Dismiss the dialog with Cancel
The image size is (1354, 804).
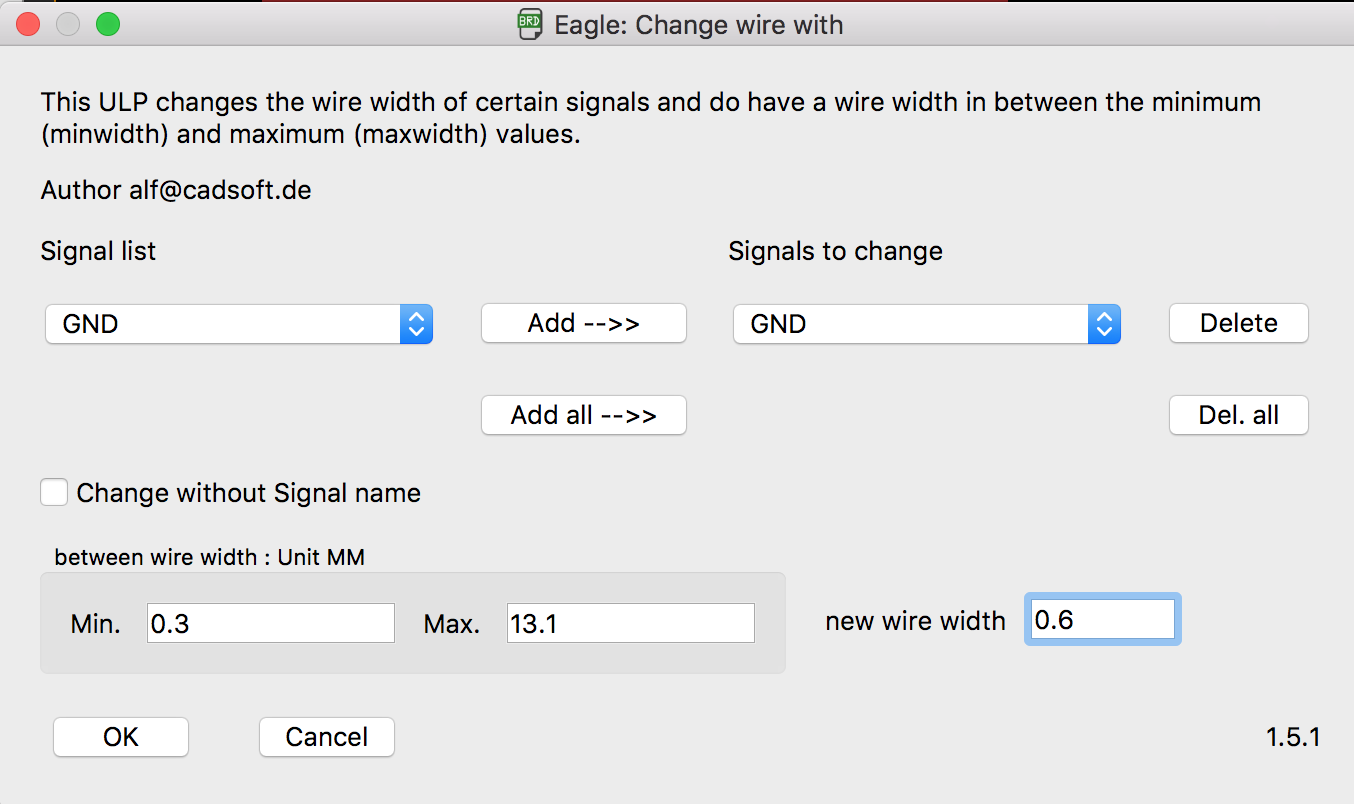point(326,737)
